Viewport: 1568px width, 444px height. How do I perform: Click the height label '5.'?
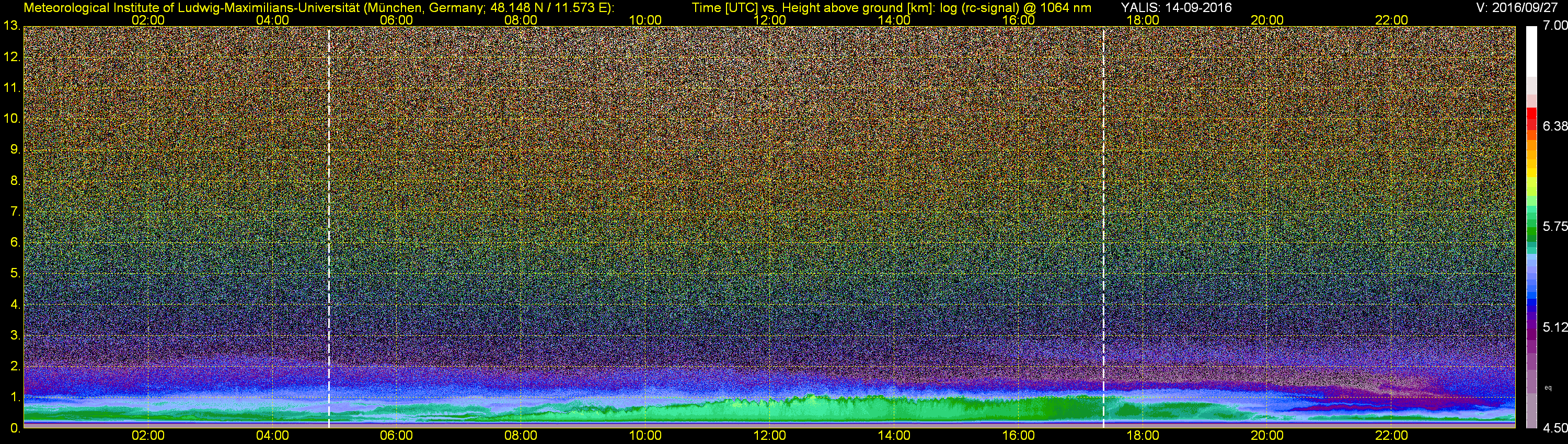click(x=15, y=274)
